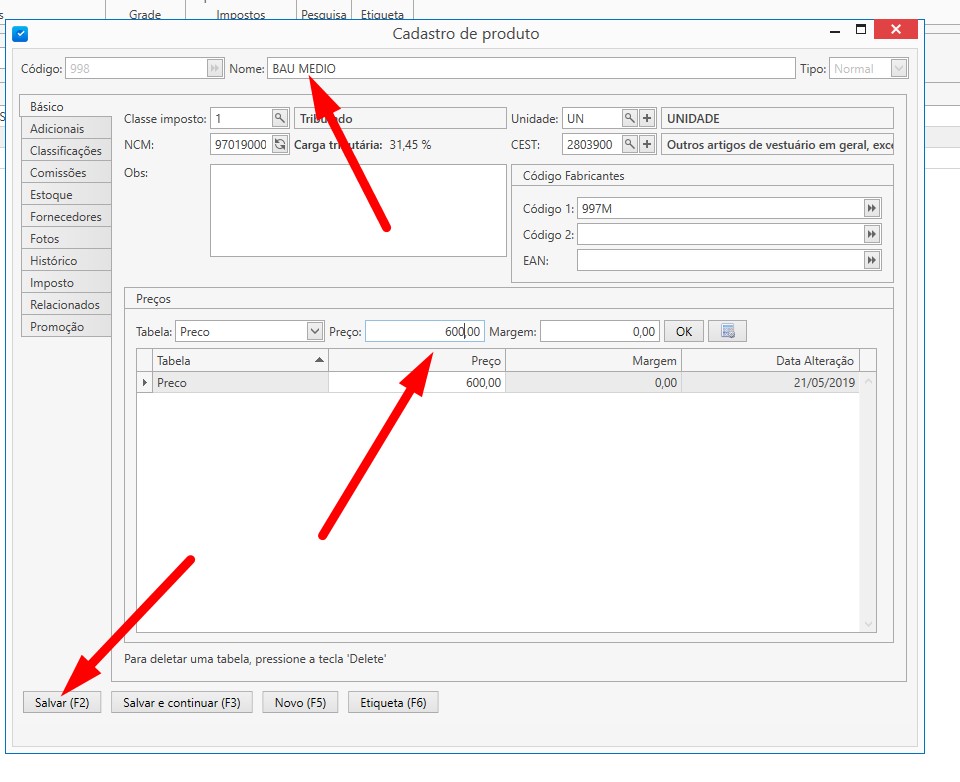Click the arrow button beside Código 1
Image resolution: width=960 pixels, height=782 pixels.
coord(872,208)
